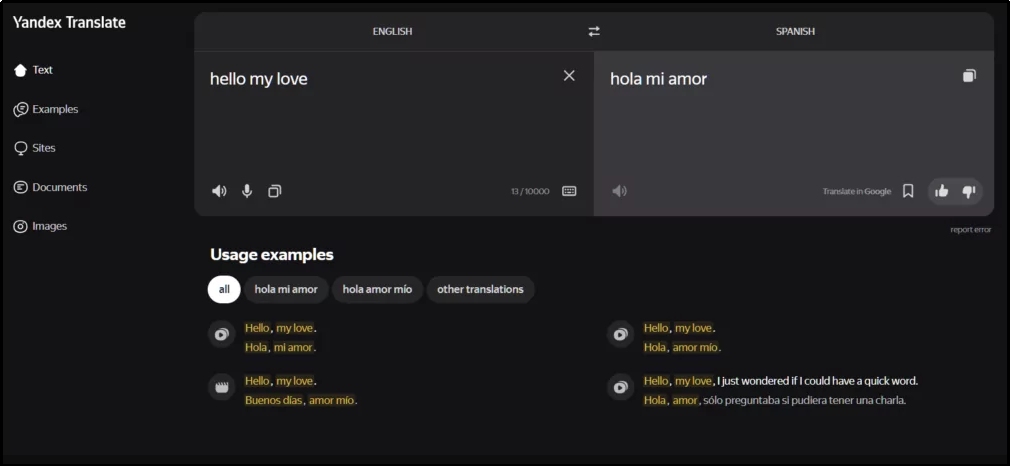This screenshot has height=466, width=1010.
Task: Open the SPANISH target language selector
Action: pyautogui.click(x=795, y=31)
